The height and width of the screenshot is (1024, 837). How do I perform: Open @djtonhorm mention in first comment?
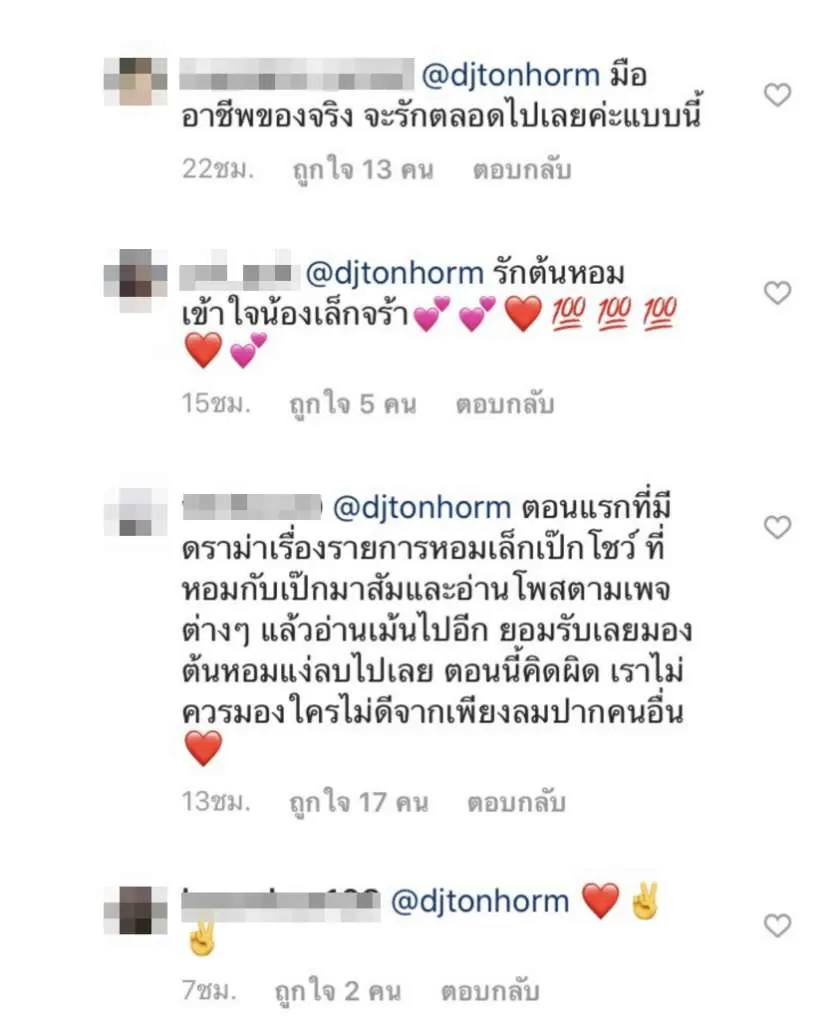[x=511, y=75]
